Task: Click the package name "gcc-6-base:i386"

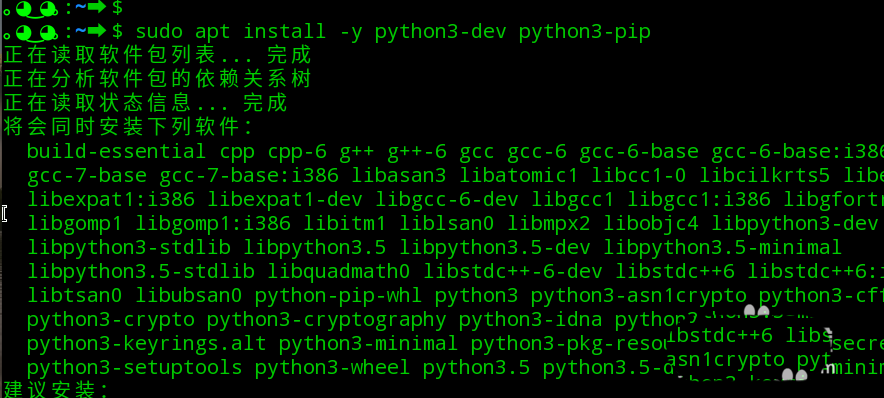Action: [x=797, y=151]
